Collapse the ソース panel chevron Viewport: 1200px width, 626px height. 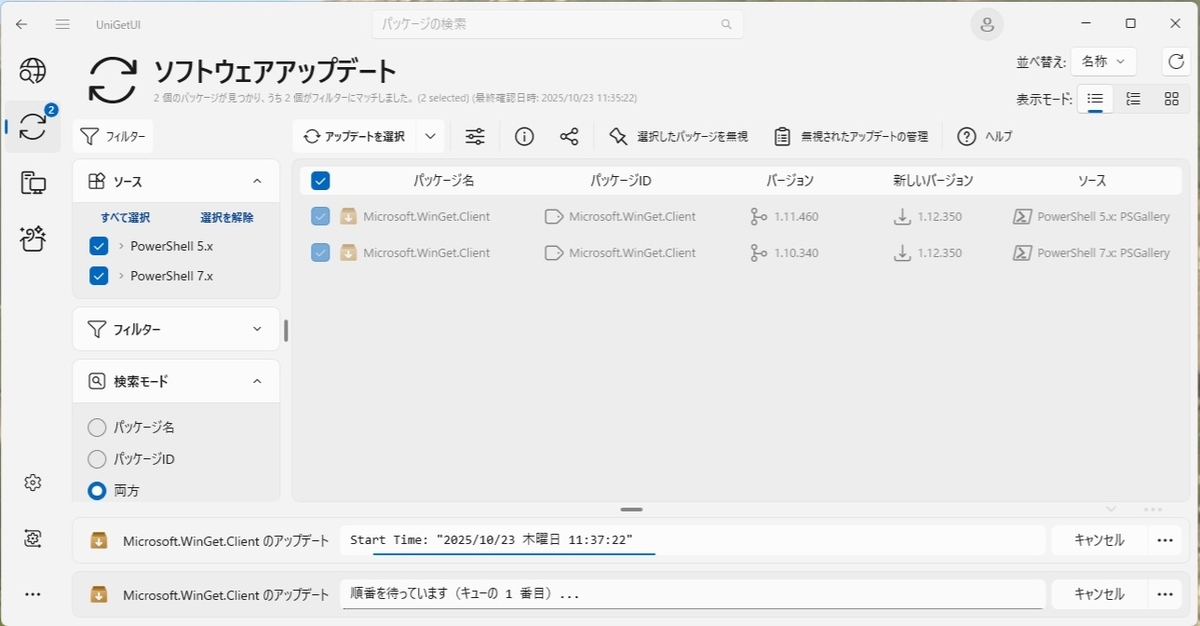click(256, 180)
